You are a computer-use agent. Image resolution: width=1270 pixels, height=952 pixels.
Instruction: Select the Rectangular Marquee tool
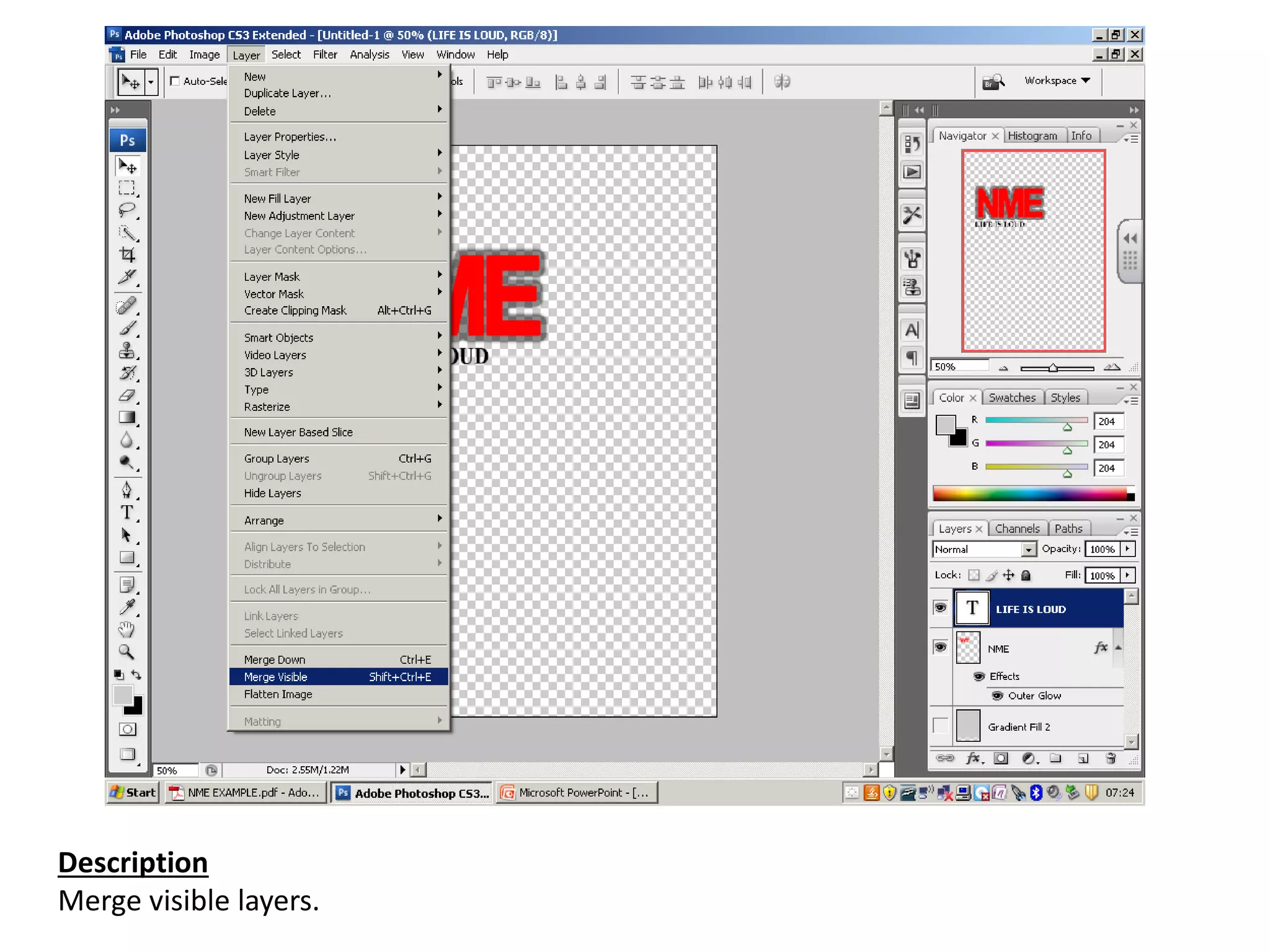127,188
